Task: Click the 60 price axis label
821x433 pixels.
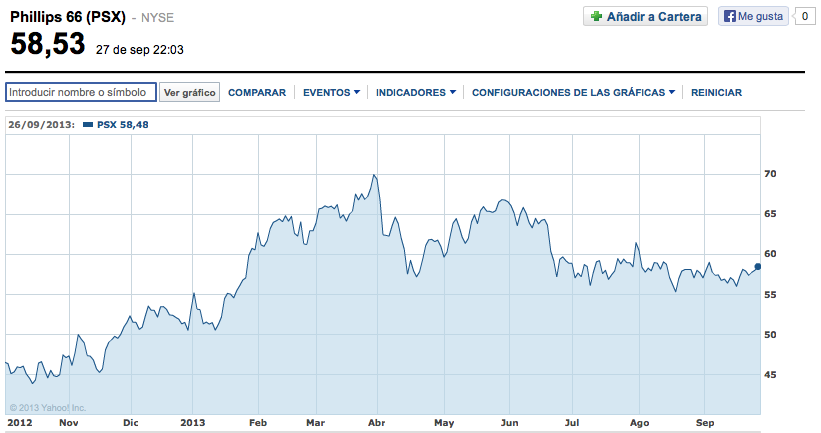Action: point(770,254)
